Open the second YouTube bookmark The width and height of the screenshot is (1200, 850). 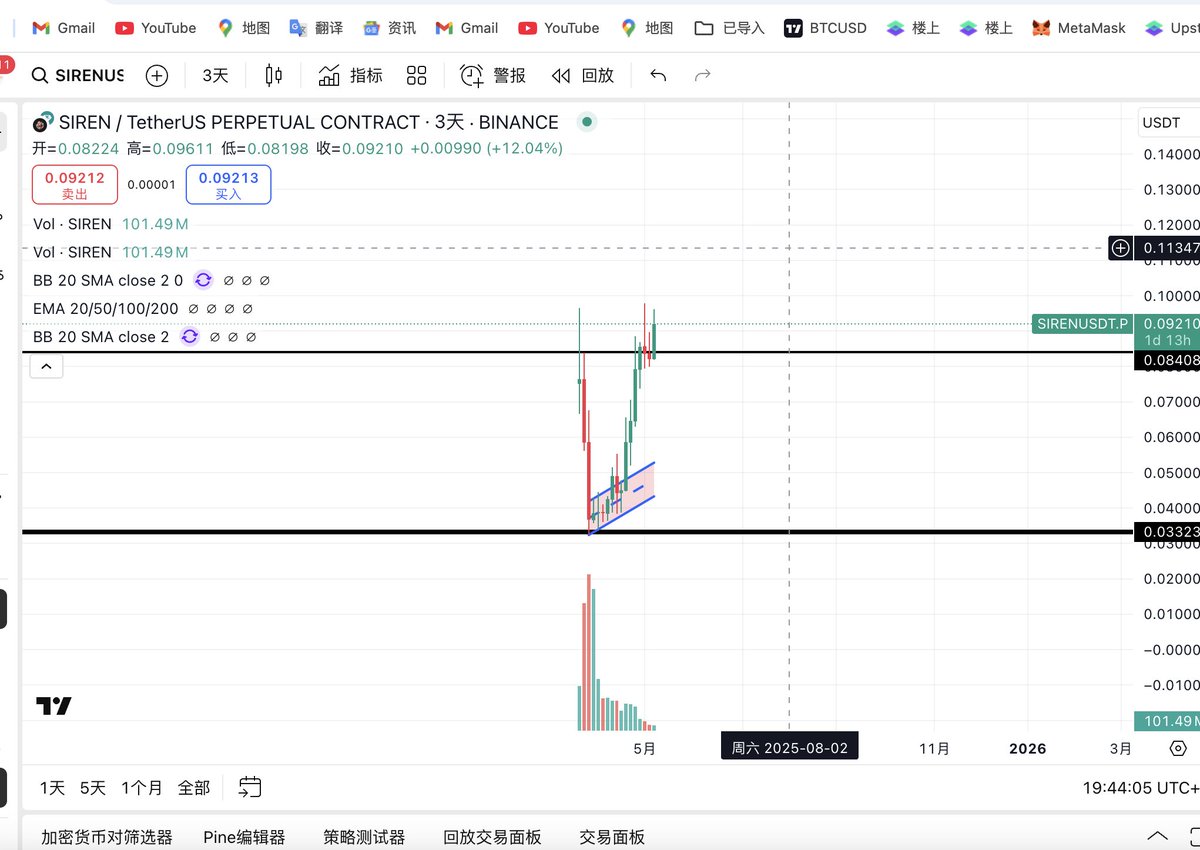coord(558,28)
